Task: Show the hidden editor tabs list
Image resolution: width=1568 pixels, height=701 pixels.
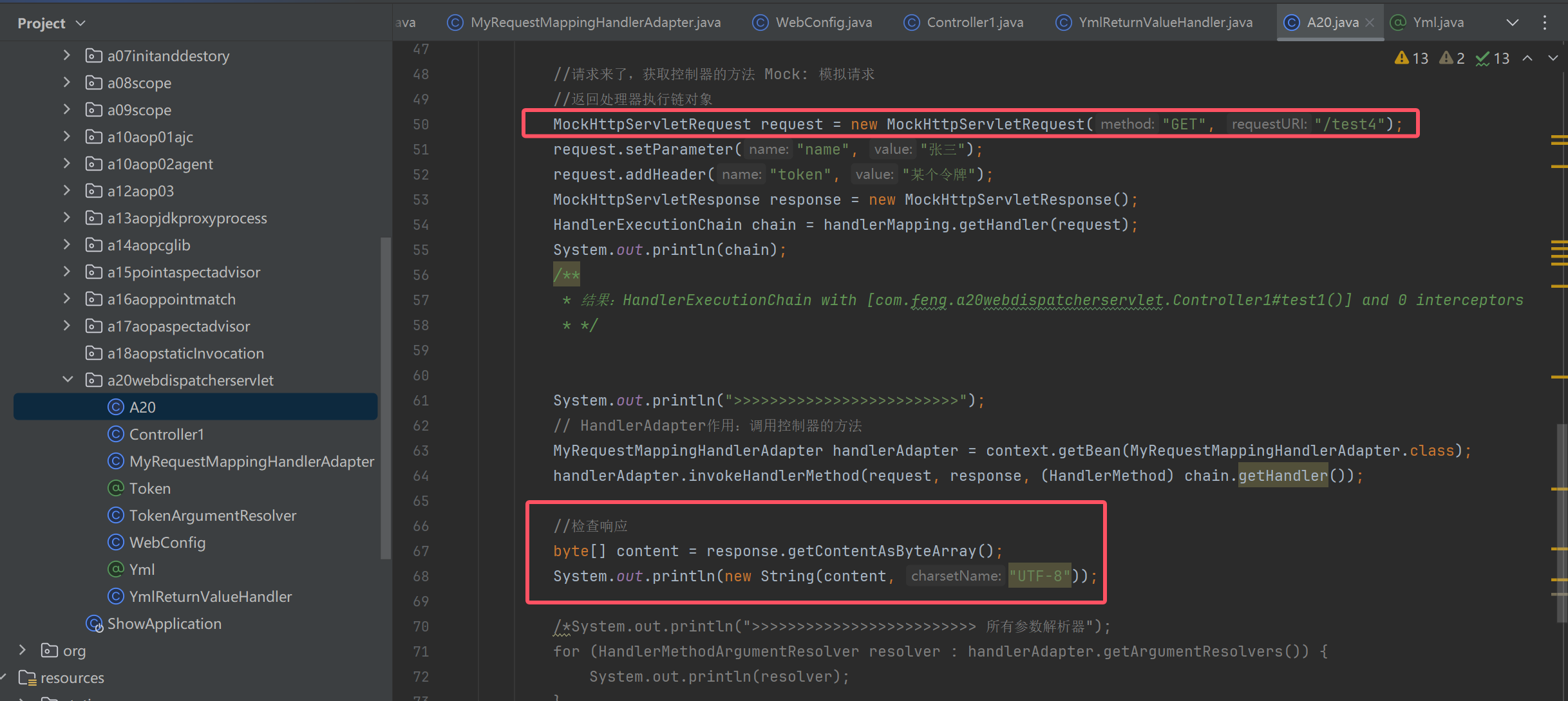Action: (x=1513, y=23)
